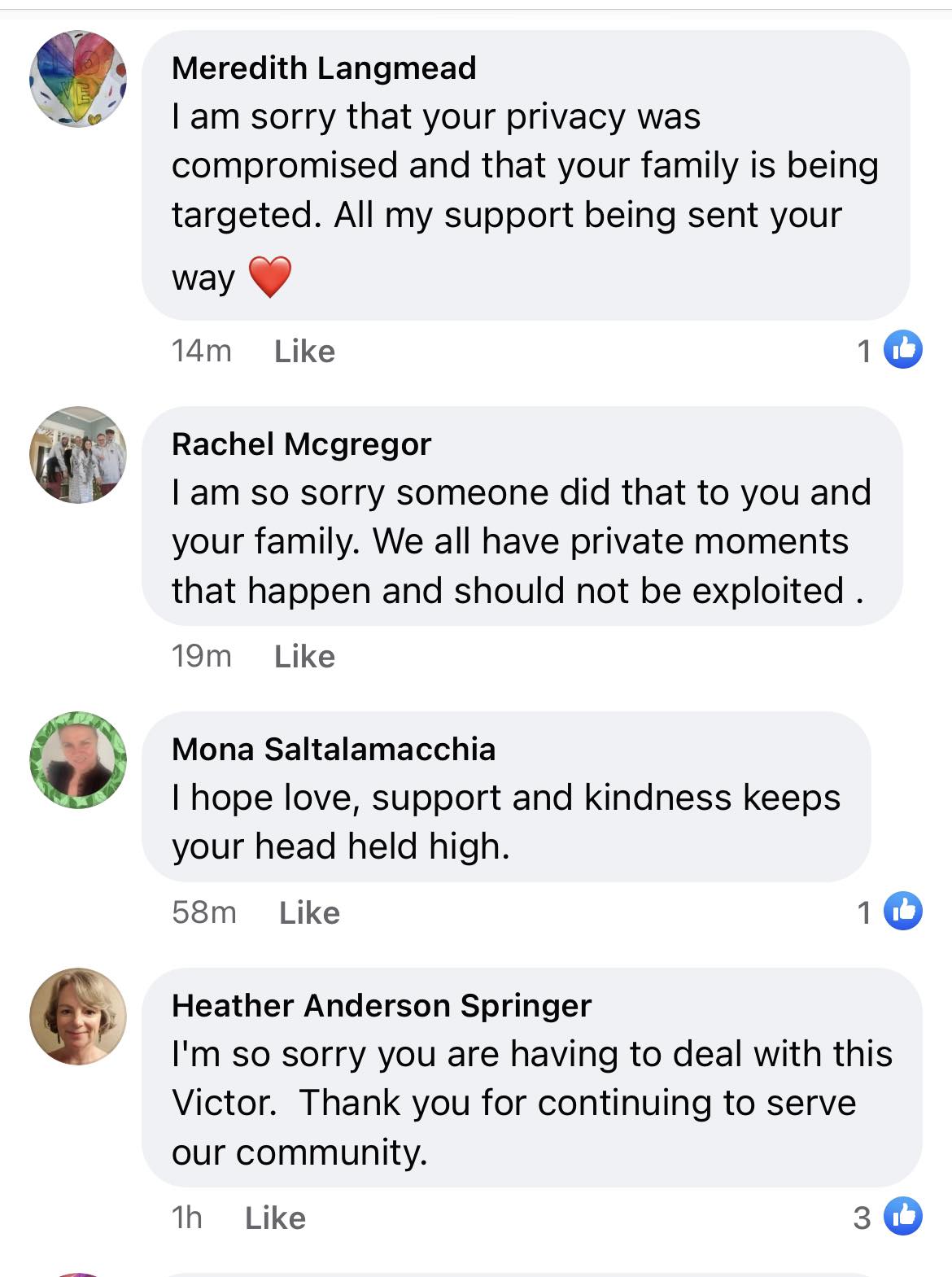Visit Rachel Mcgregor's profile name link
Viewport: 952px width, 1277px height.
click(301, 444)
